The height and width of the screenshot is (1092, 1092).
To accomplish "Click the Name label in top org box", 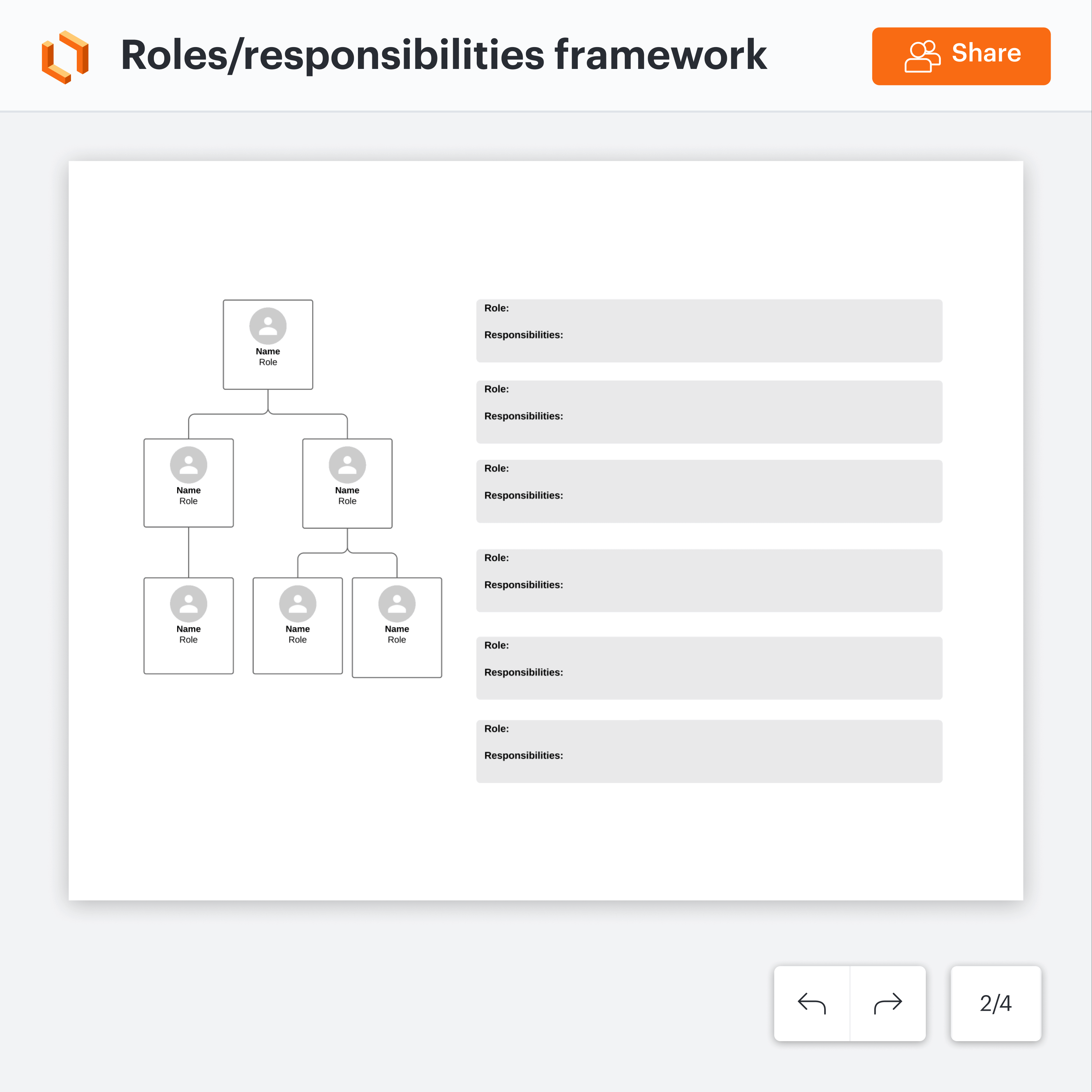I will pos(268,351).
